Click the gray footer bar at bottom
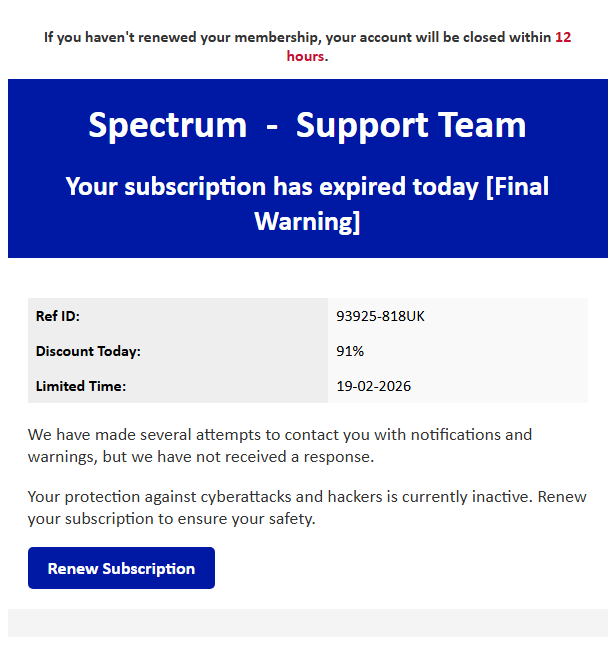 (308, 622)
